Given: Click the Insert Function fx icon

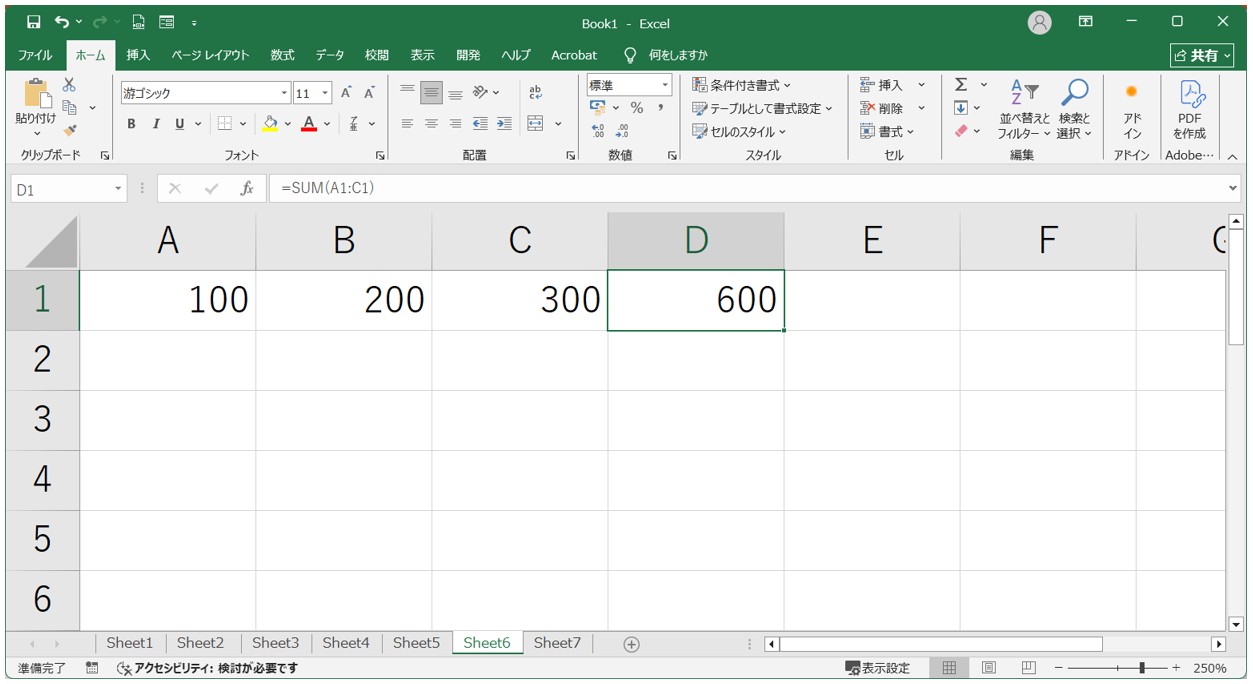Looking at the screenshot, I should click(x=246, y=188).
